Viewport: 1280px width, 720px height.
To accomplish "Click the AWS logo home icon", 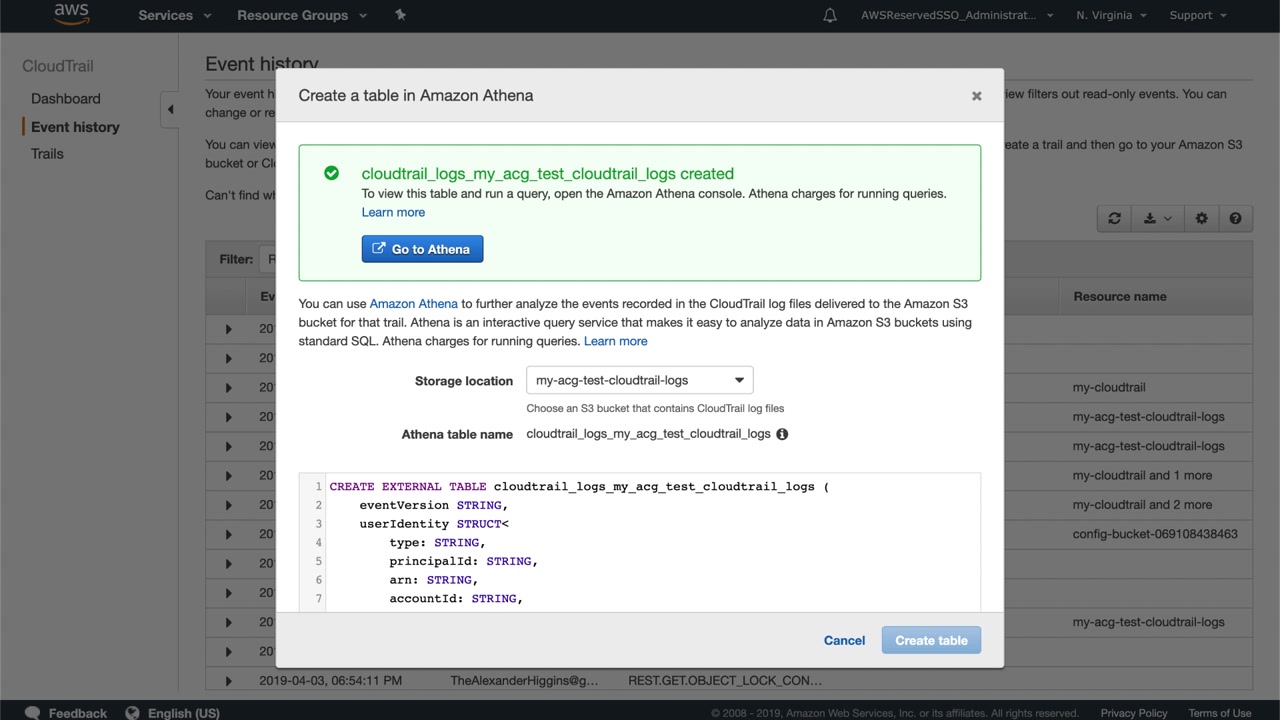I will [x=71, y=14].
